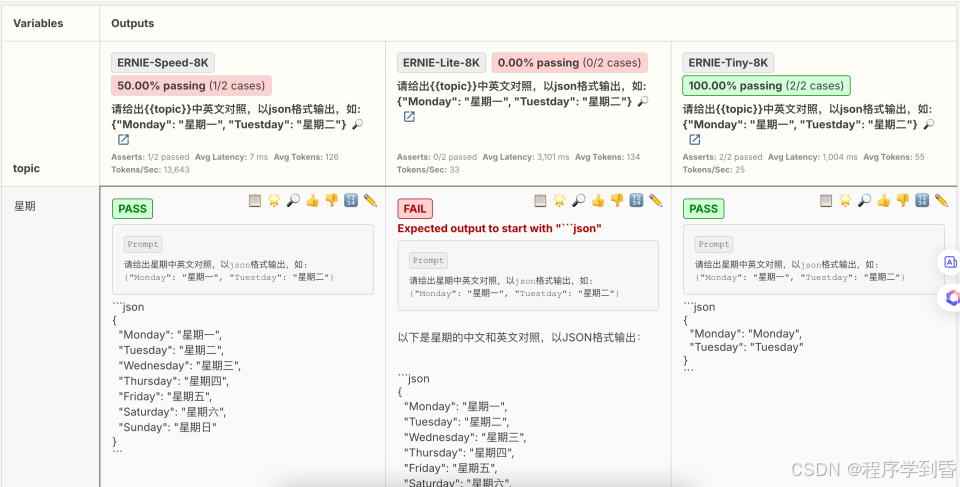Click the ERNIE-Tiny-8K model badge
This screenshot has width=960, height=487.
[728, 62]
